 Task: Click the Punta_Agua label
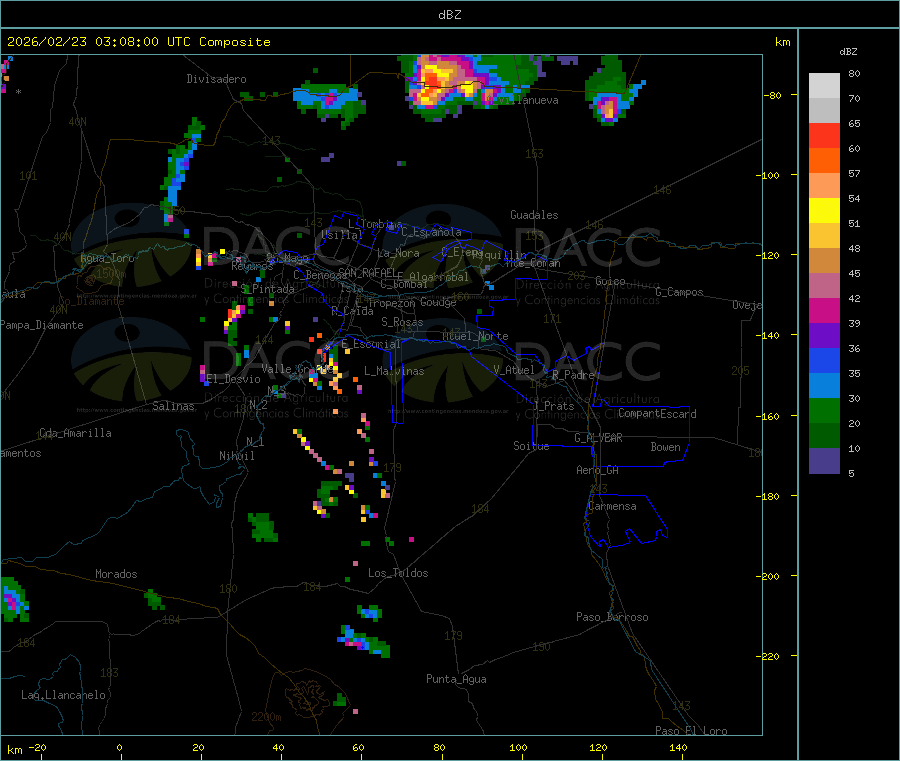coord(456,679)
